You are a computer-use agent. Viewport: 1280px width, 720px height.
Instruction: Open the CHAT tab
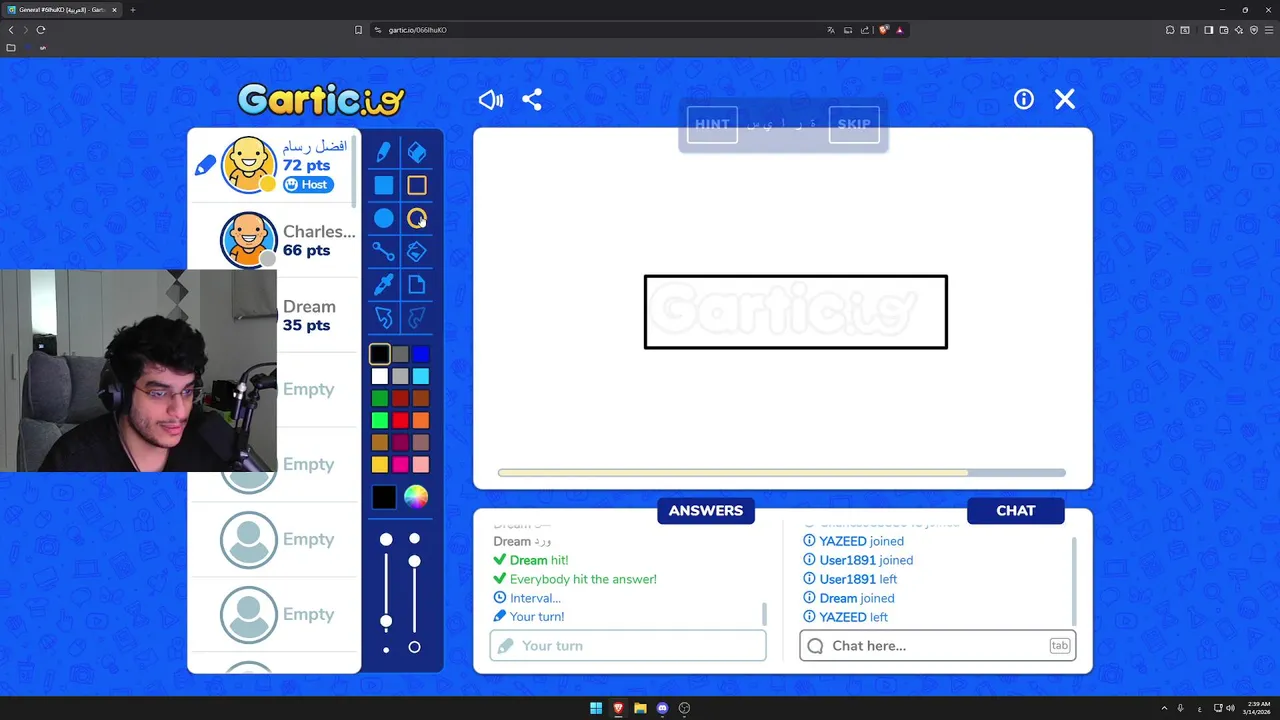click(1016, 510)
